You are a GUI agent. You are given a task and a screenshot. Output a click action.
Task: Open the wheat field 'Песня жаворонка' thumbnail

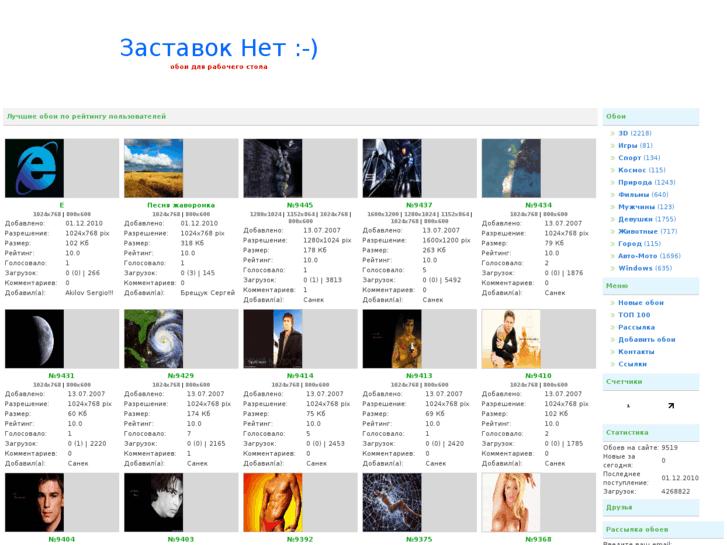tap(153, 168)
